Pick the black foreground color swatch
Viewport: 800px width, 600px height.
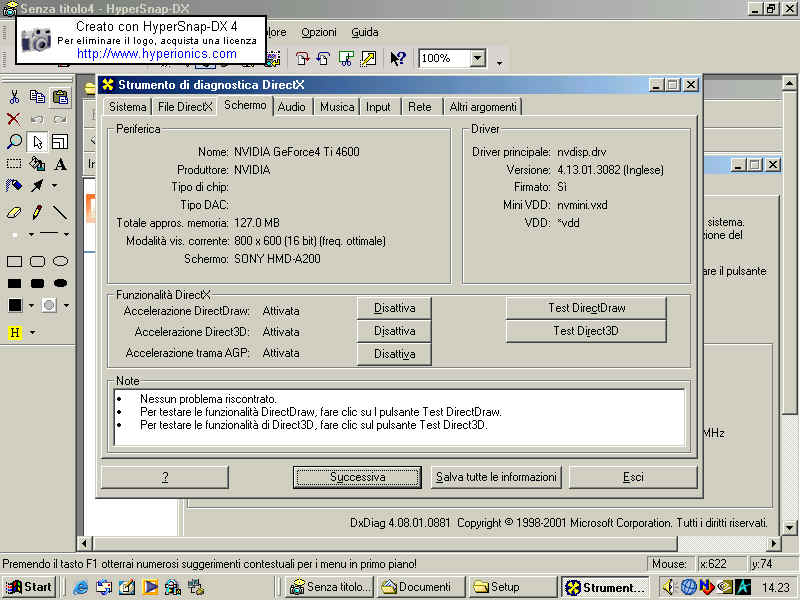[15, 305]
